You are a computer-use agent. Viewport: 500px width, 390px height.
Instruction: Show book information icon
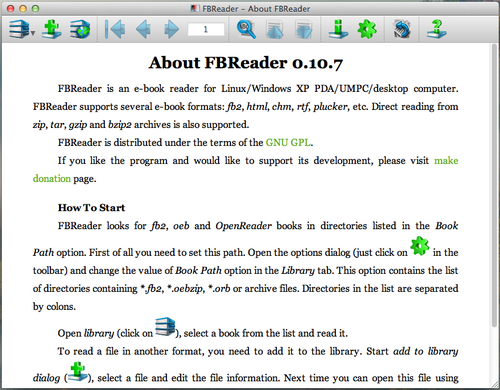point(338,29)
